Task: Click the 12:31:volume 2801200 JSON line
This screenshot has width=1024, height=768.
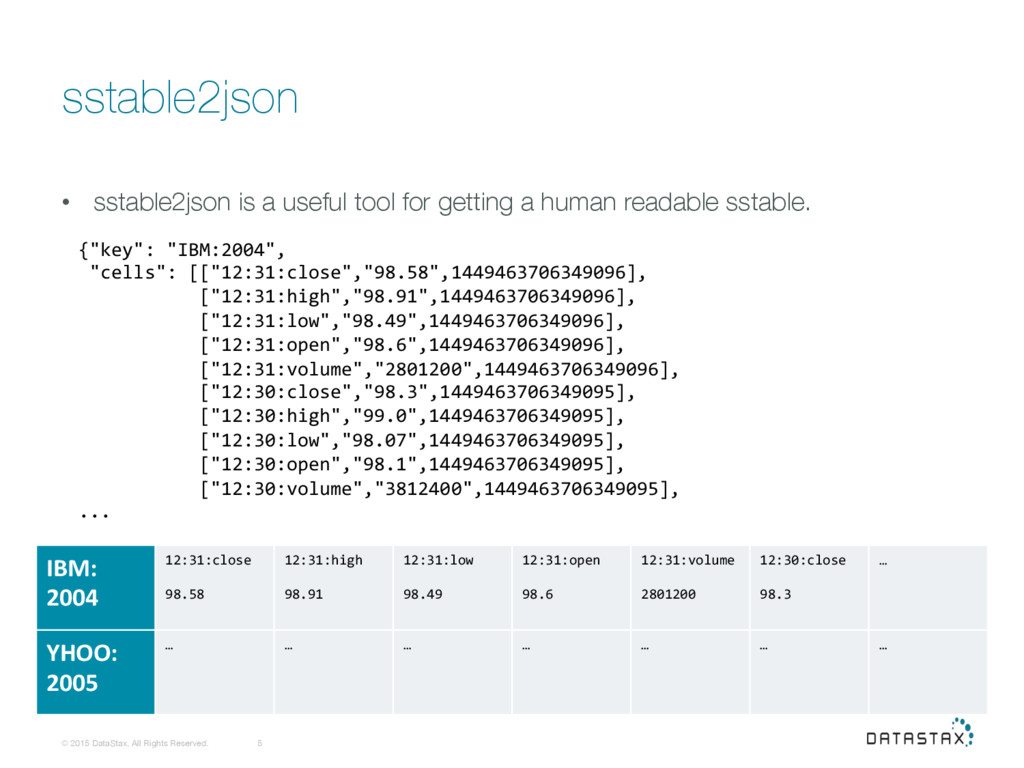Action: coord(440,370)
